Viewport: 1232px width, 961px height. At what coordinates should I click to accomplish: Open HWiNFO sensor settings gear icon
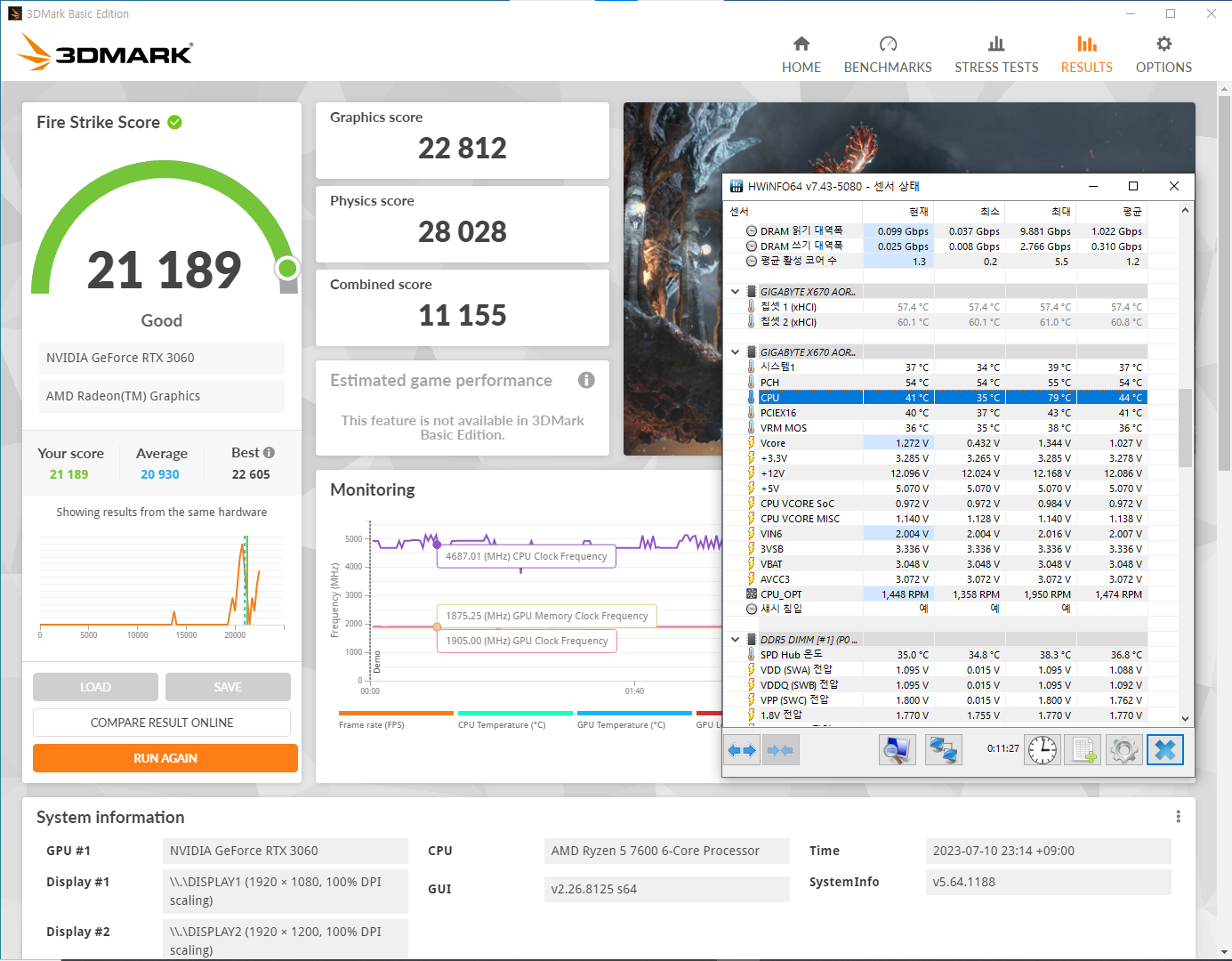click(x=1123, y=750)
